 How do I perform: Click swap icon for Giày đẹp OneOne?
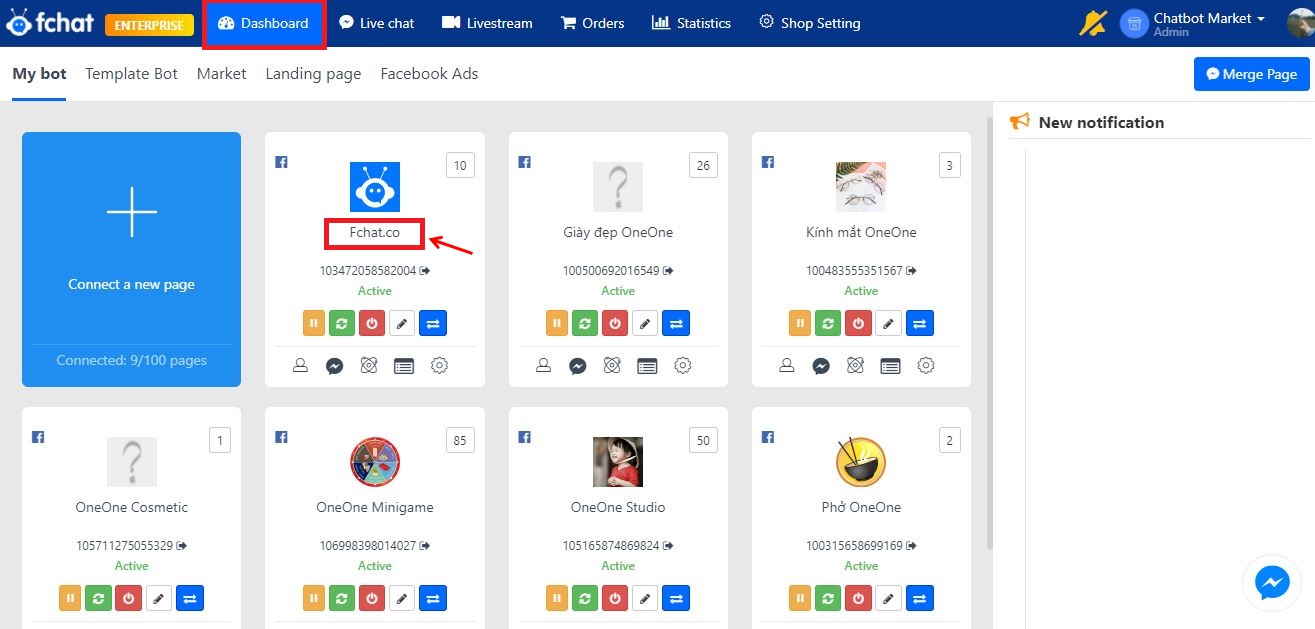pos(676,323)
